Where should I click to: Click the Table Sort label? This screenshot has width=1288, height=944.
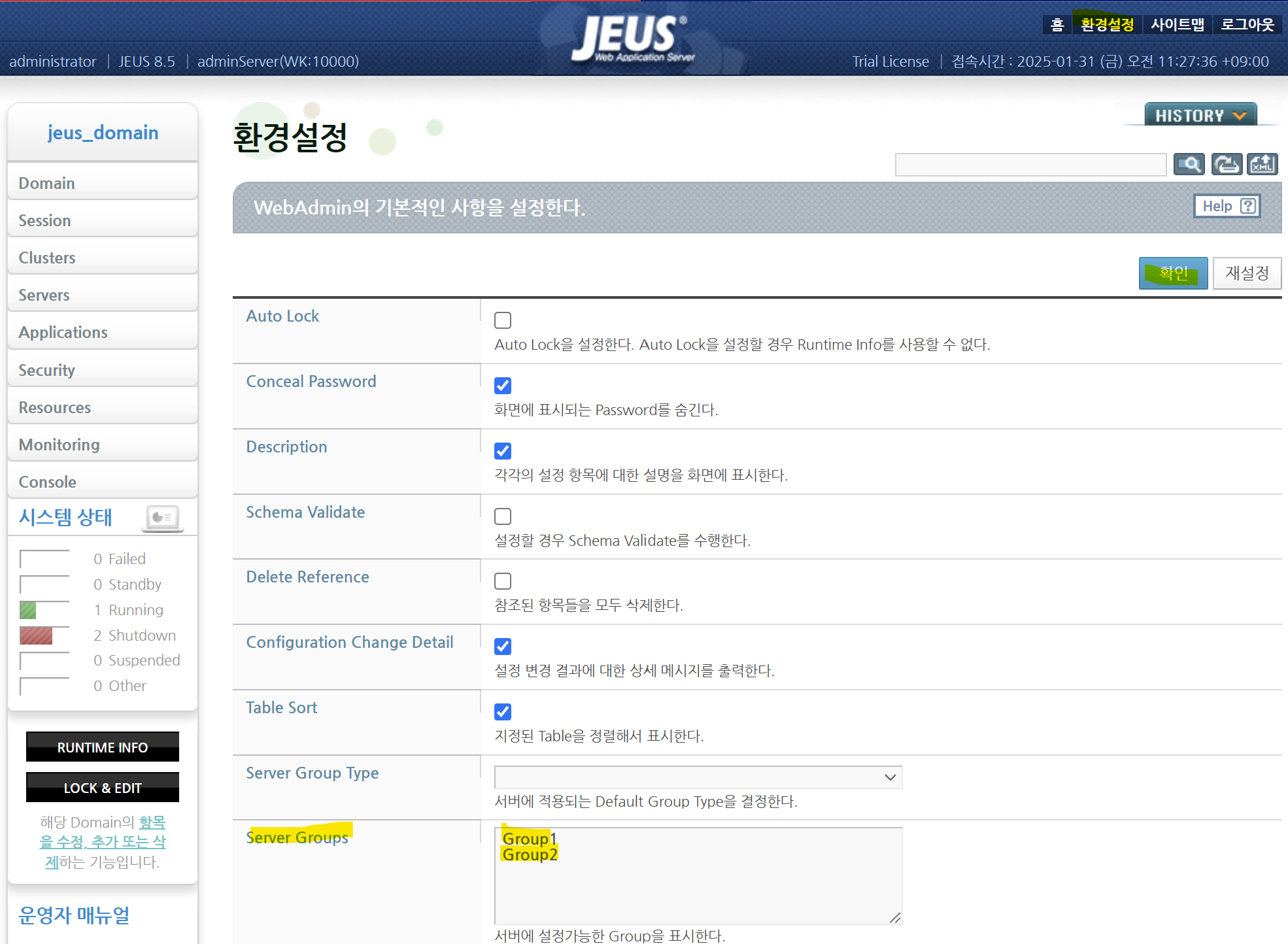282,707
